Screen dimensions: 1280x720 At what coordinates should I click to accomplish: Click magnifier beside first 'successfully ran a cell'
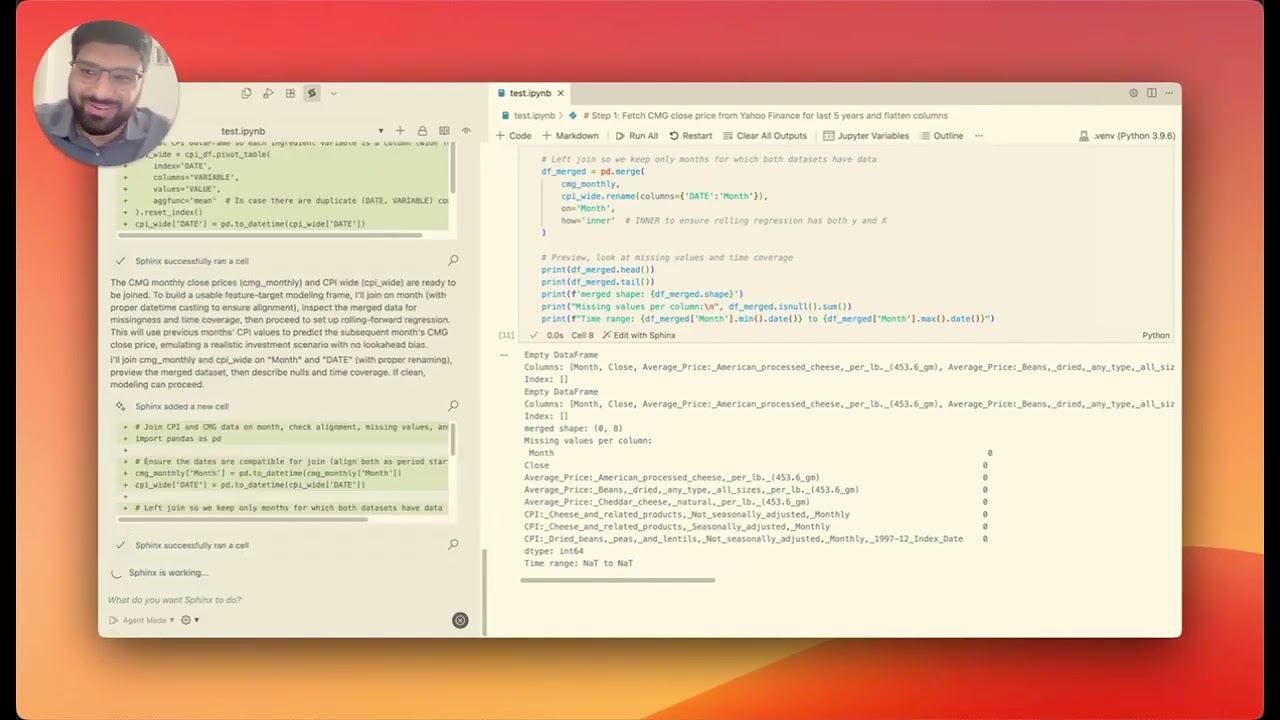[x=453, y=260]
